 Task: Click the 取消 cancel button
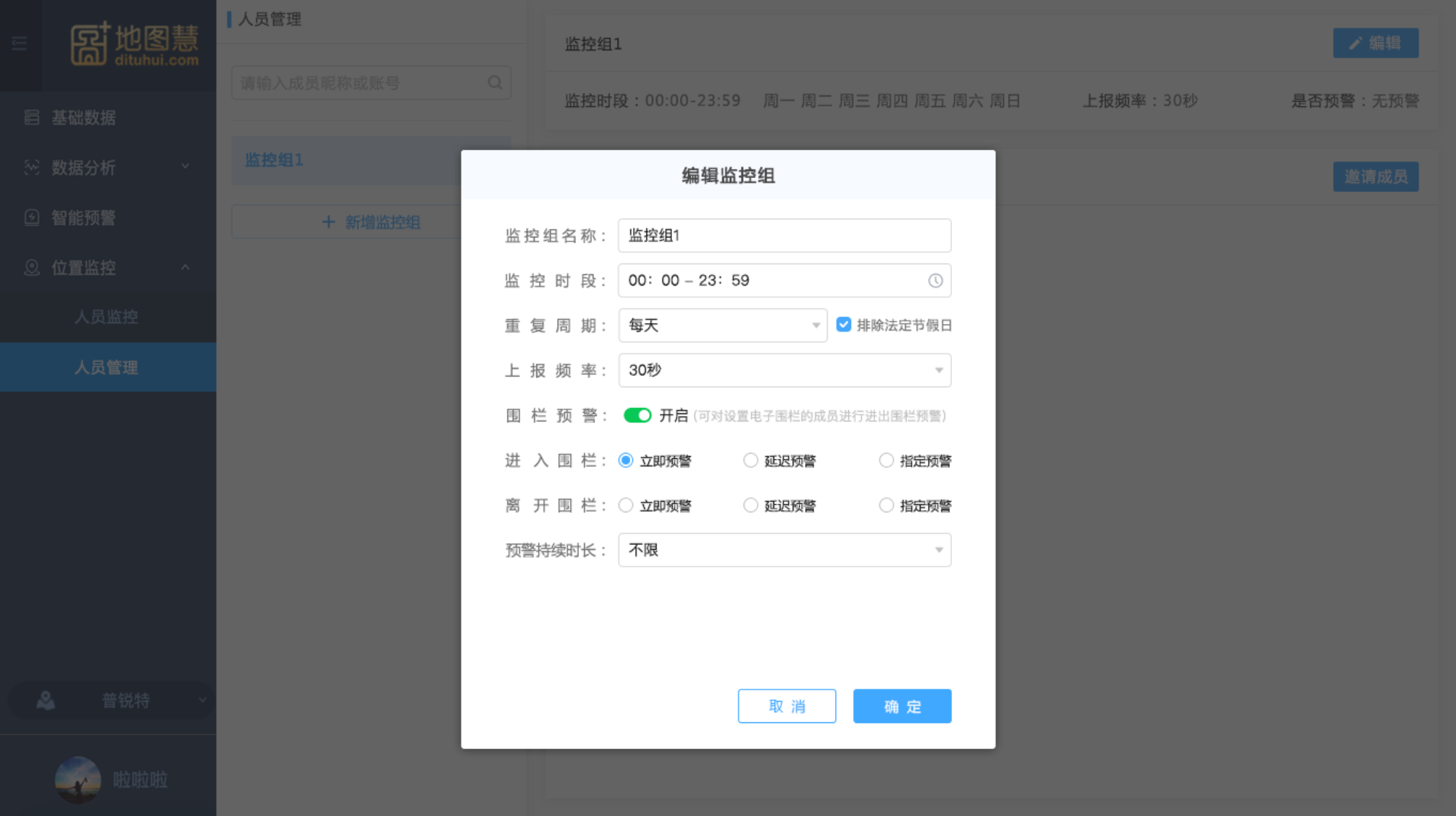pyautogui.click(x=786, y=706)
